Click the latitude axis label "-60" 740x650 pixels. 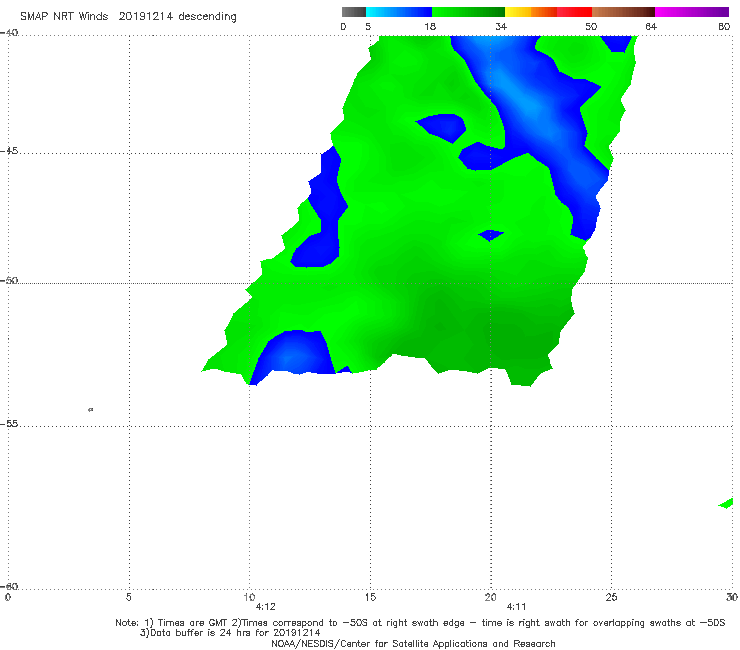click(9, 586)
